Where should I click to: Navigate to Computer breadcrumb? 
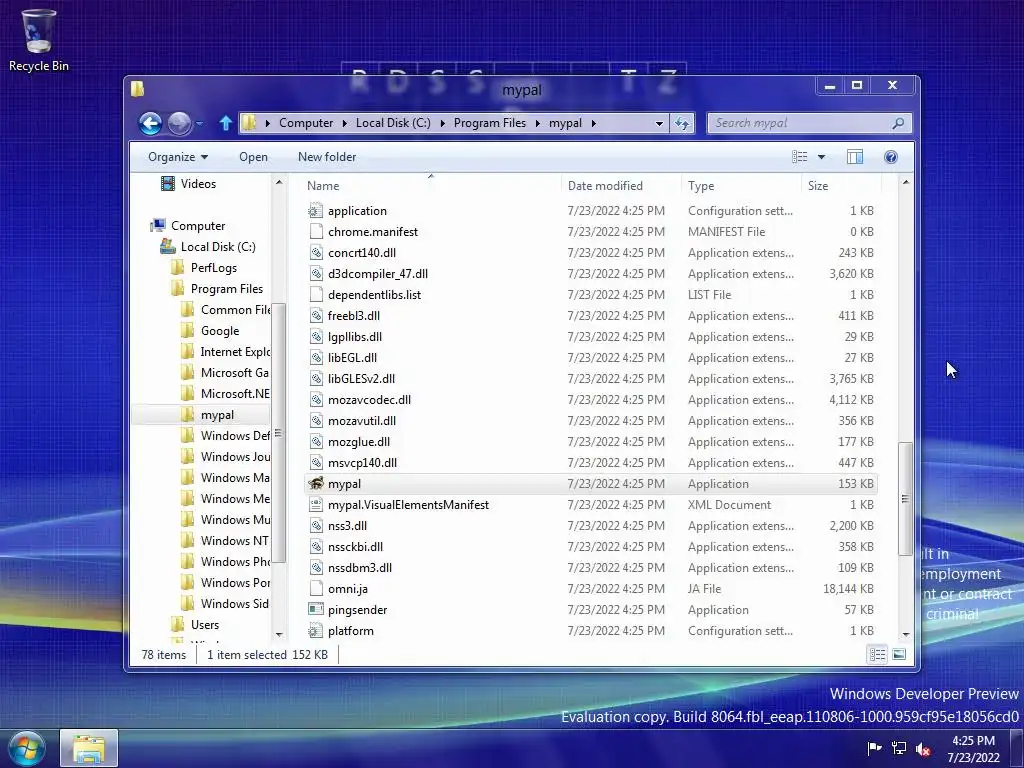(306, 123)
